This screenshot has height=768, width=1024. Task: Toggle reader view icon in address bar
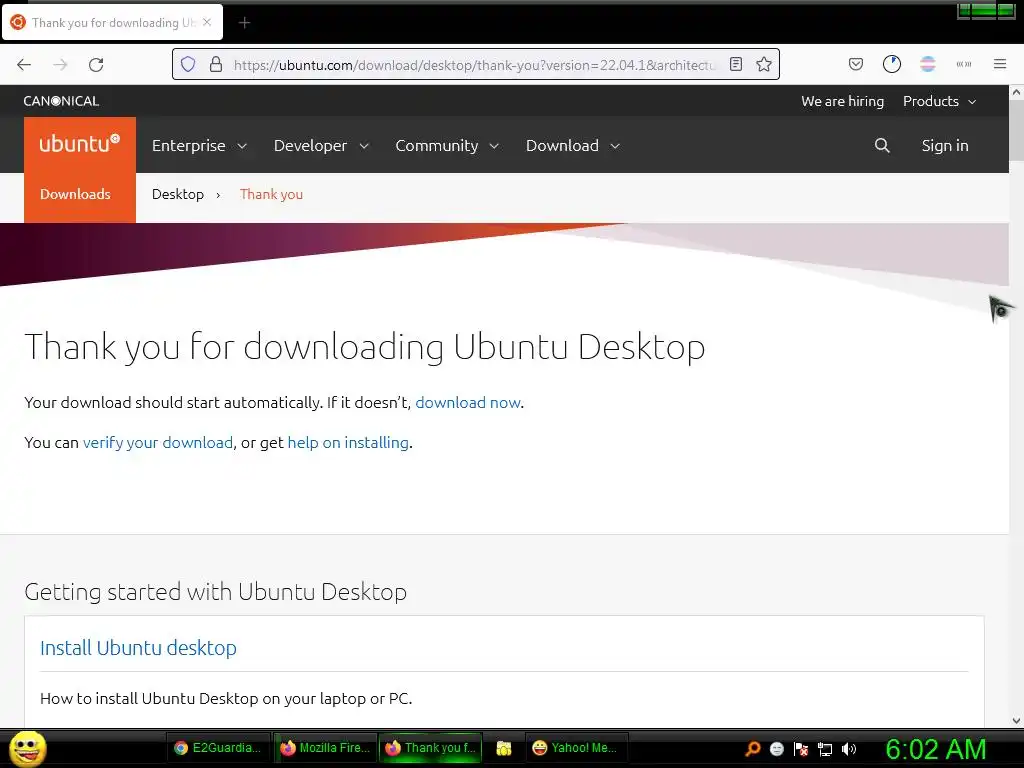[x=736, y=64]
